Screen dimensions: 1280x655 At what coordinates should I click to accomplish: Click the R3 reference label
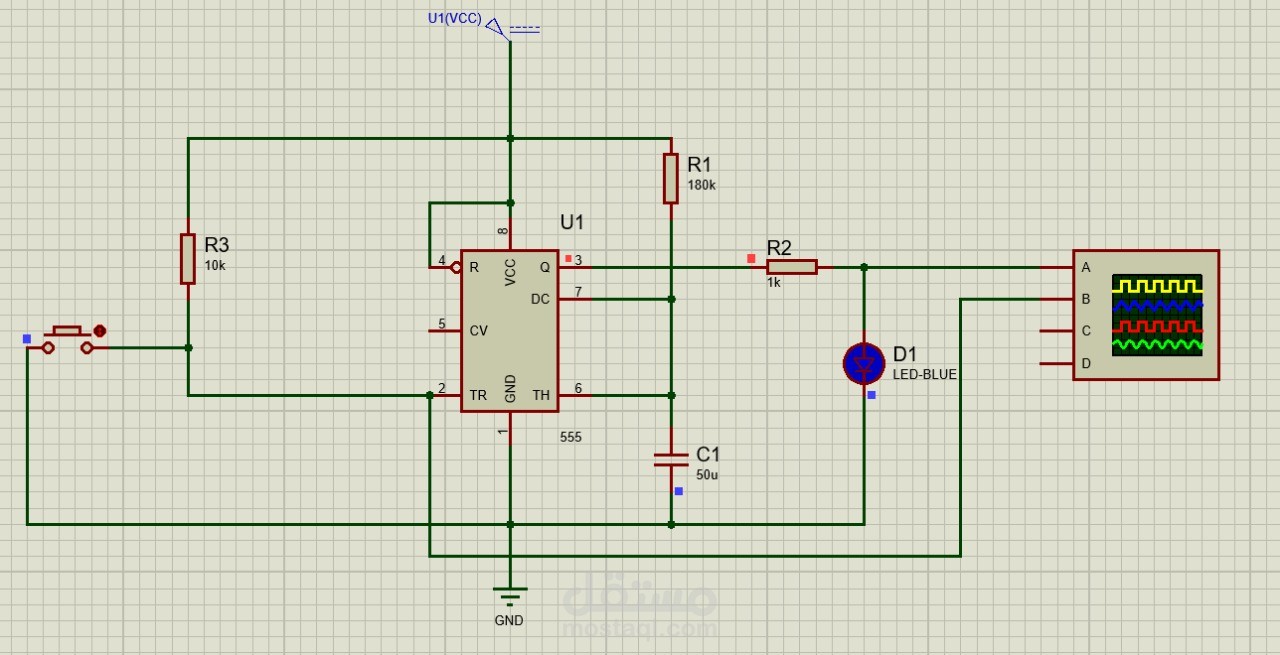point(217,245)
